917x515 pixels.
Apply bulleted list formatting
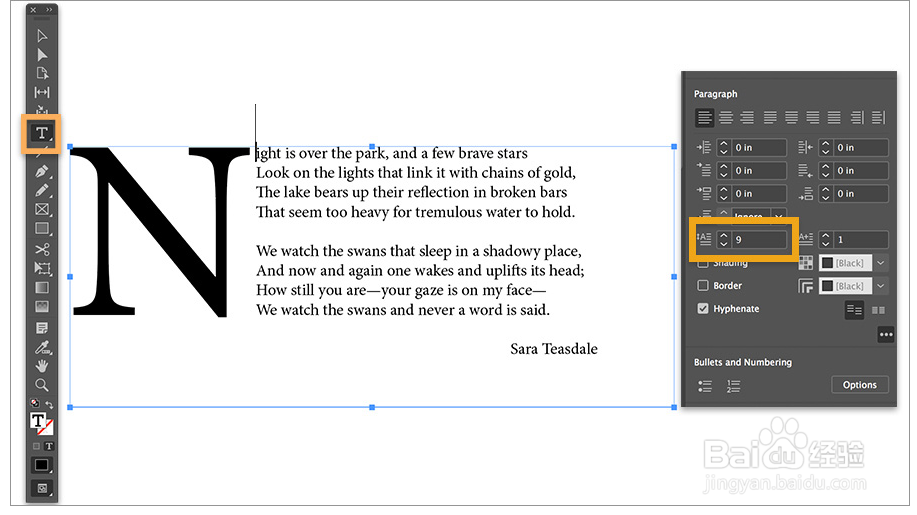[705, 386]
